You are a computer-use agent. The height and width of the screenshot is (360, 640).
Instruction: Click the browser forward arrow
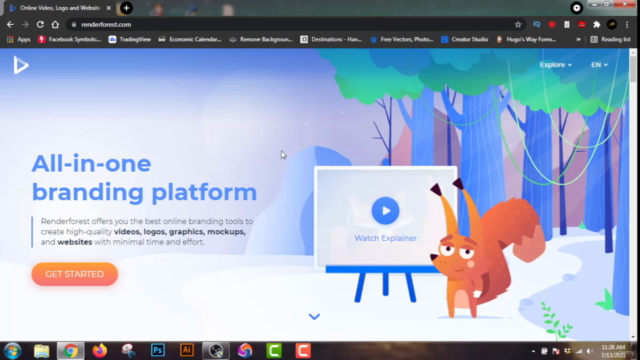click(x=25, y=24)
